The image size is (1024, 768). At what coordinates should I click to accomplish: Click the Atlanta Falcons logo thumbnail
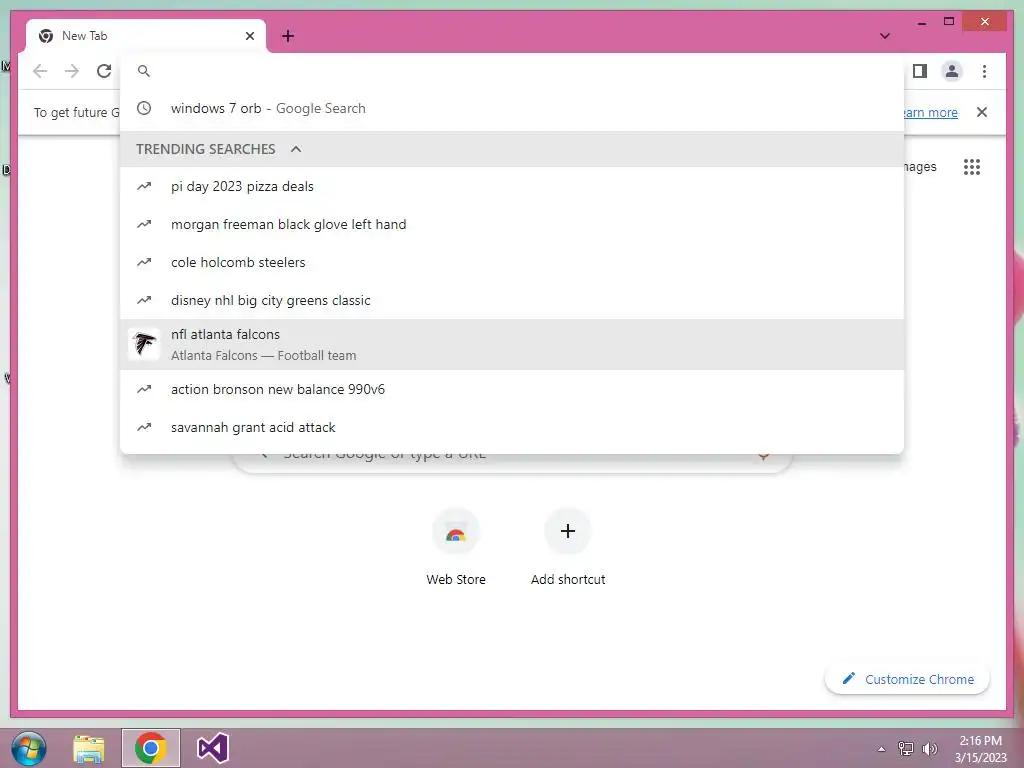point(144,344)
